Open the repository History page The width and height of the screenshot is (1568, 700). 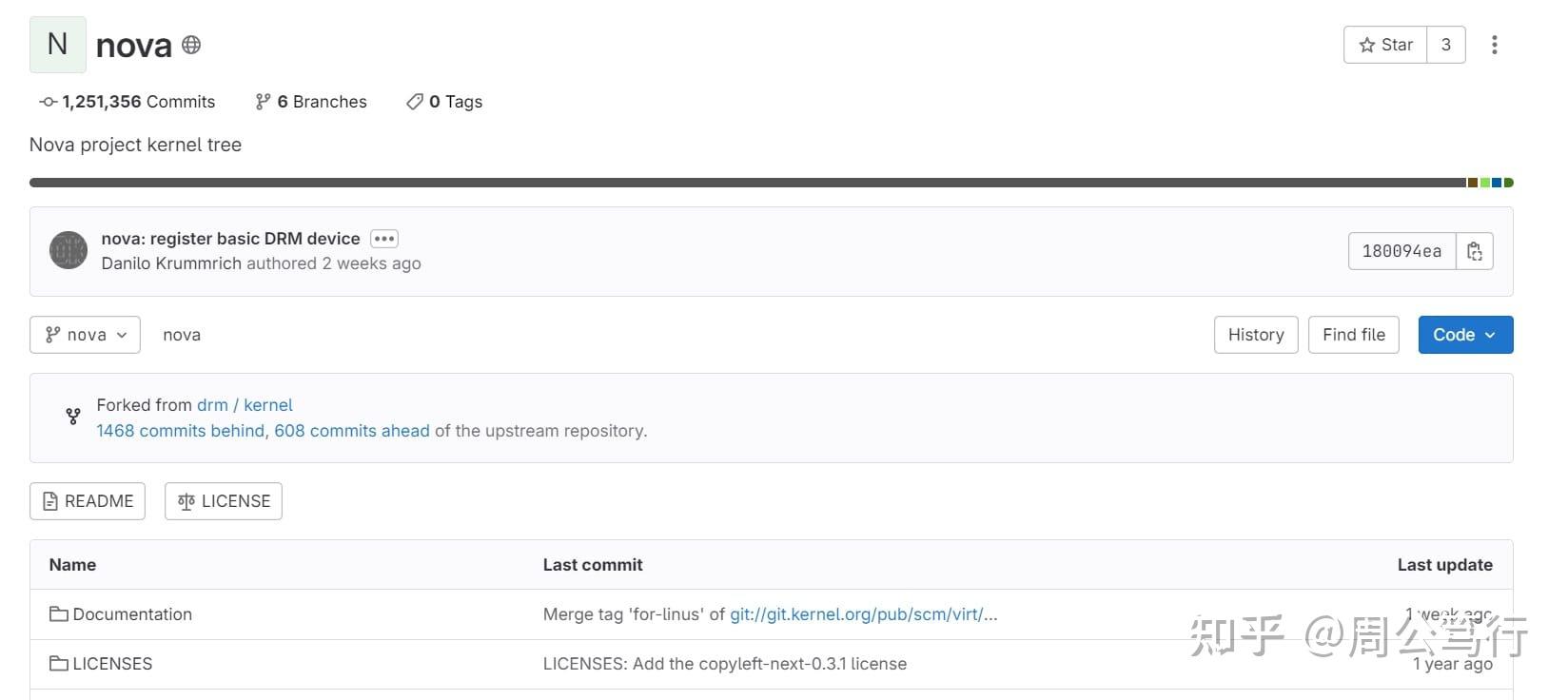[x=1255, y=334]
